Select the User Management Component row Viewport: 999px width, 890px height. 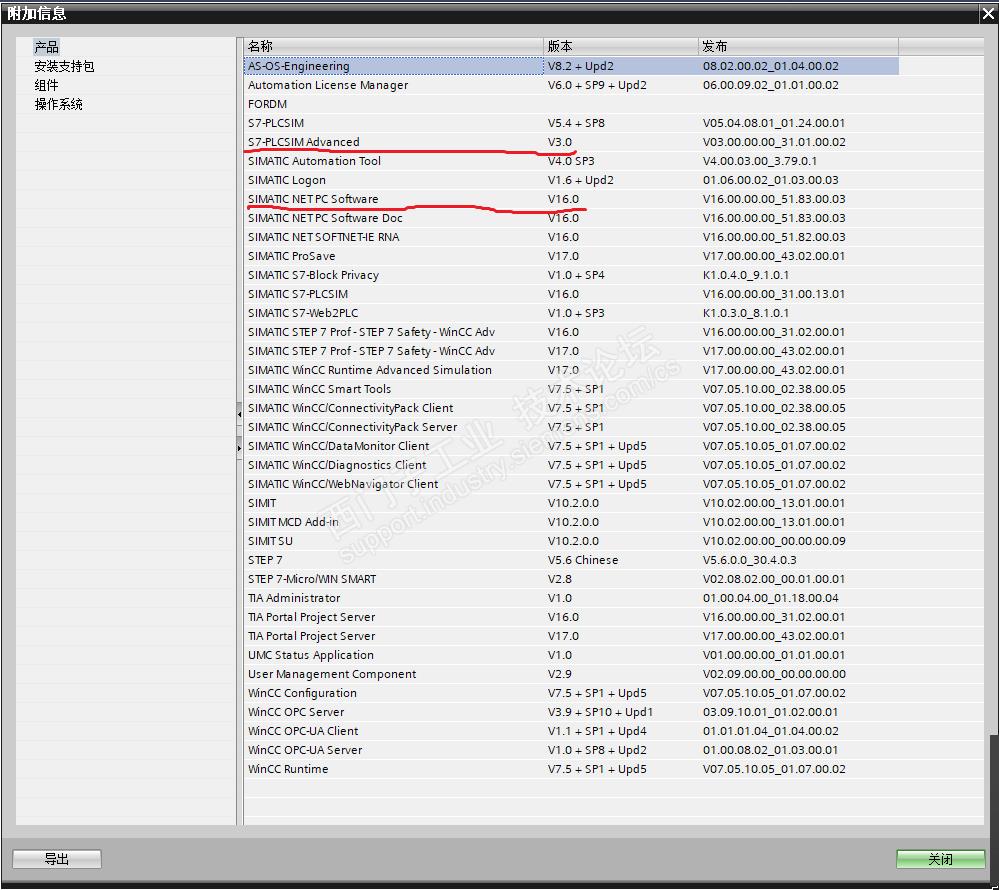click(571, 674)
